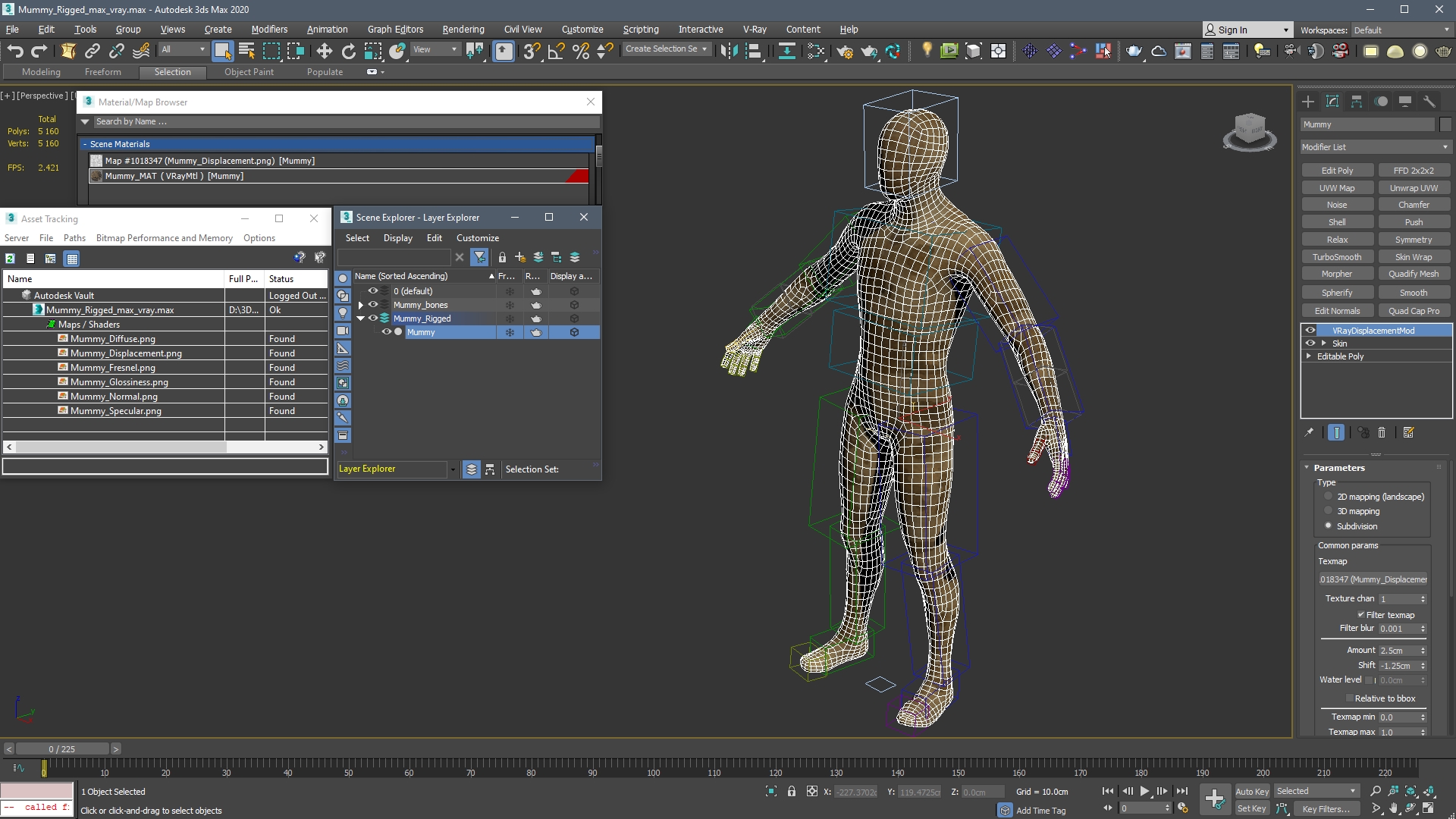Open the Modifiers menu

click(269, 30)
